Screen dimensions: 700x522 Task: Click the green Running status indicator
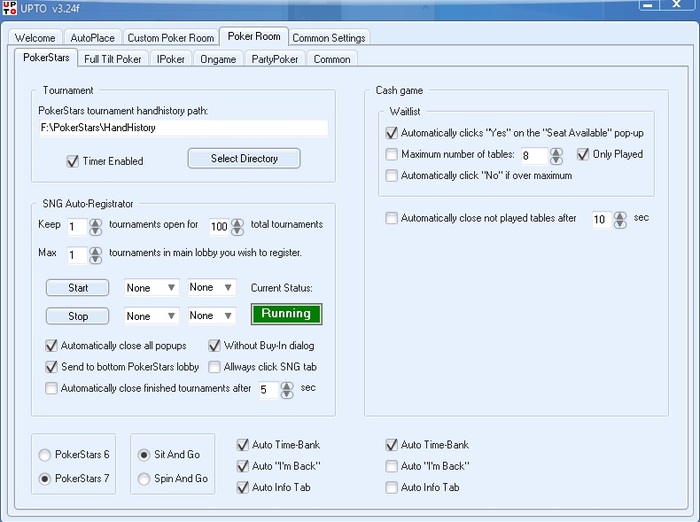coord(286,314)
